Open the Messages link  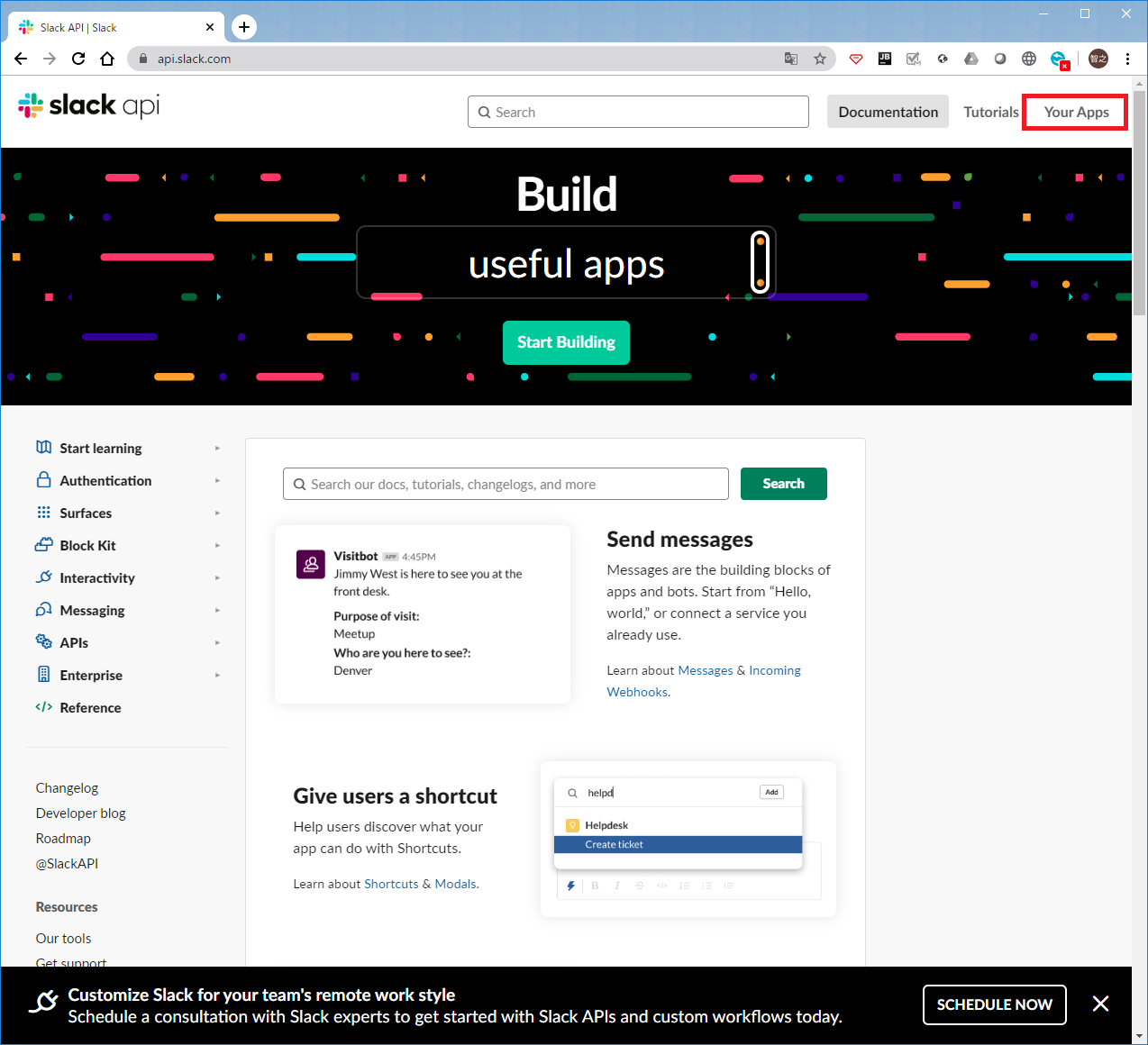click(x=706, y=670)
